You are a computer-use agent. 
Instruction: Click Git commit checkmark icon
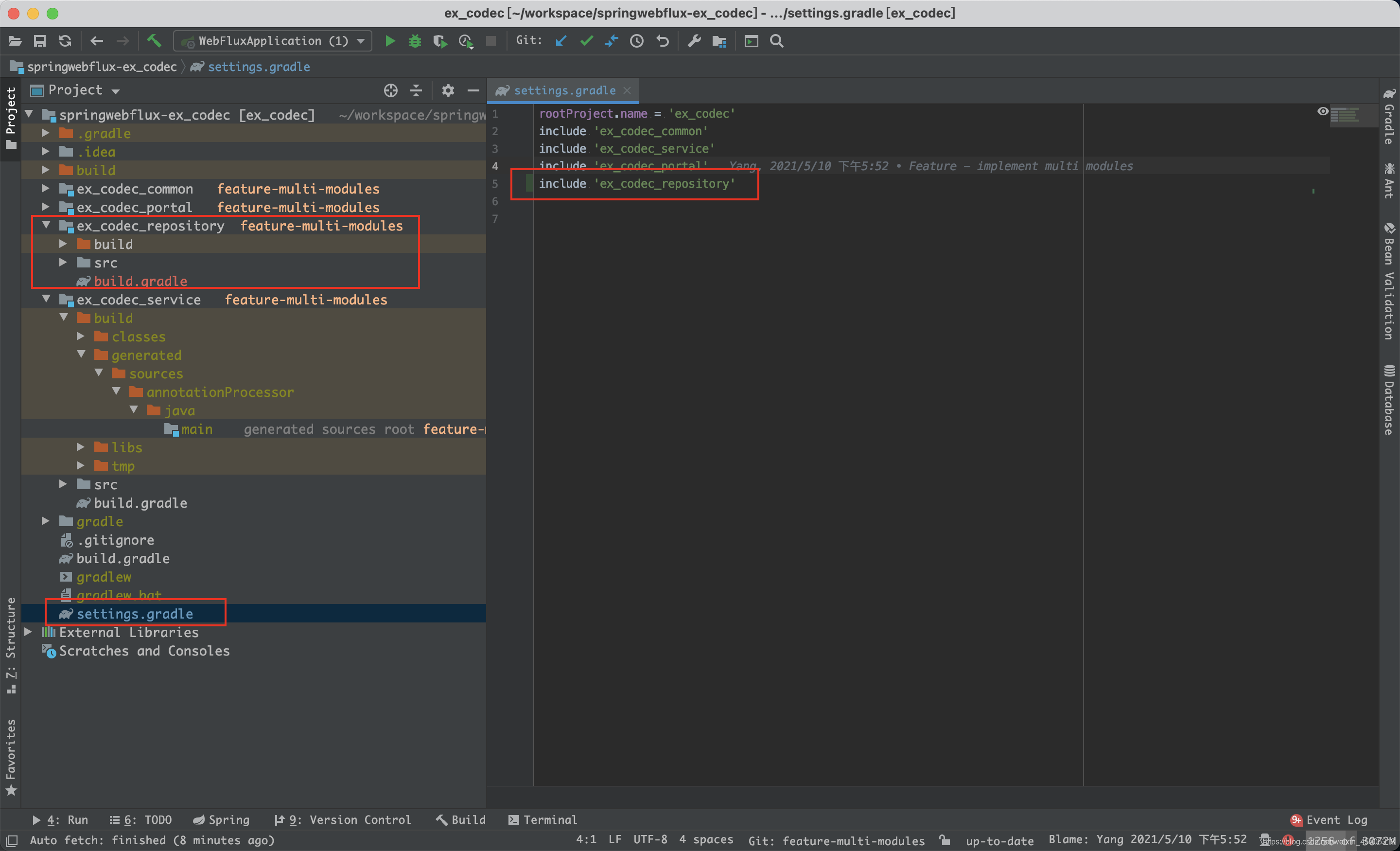(x=586, y=41)
